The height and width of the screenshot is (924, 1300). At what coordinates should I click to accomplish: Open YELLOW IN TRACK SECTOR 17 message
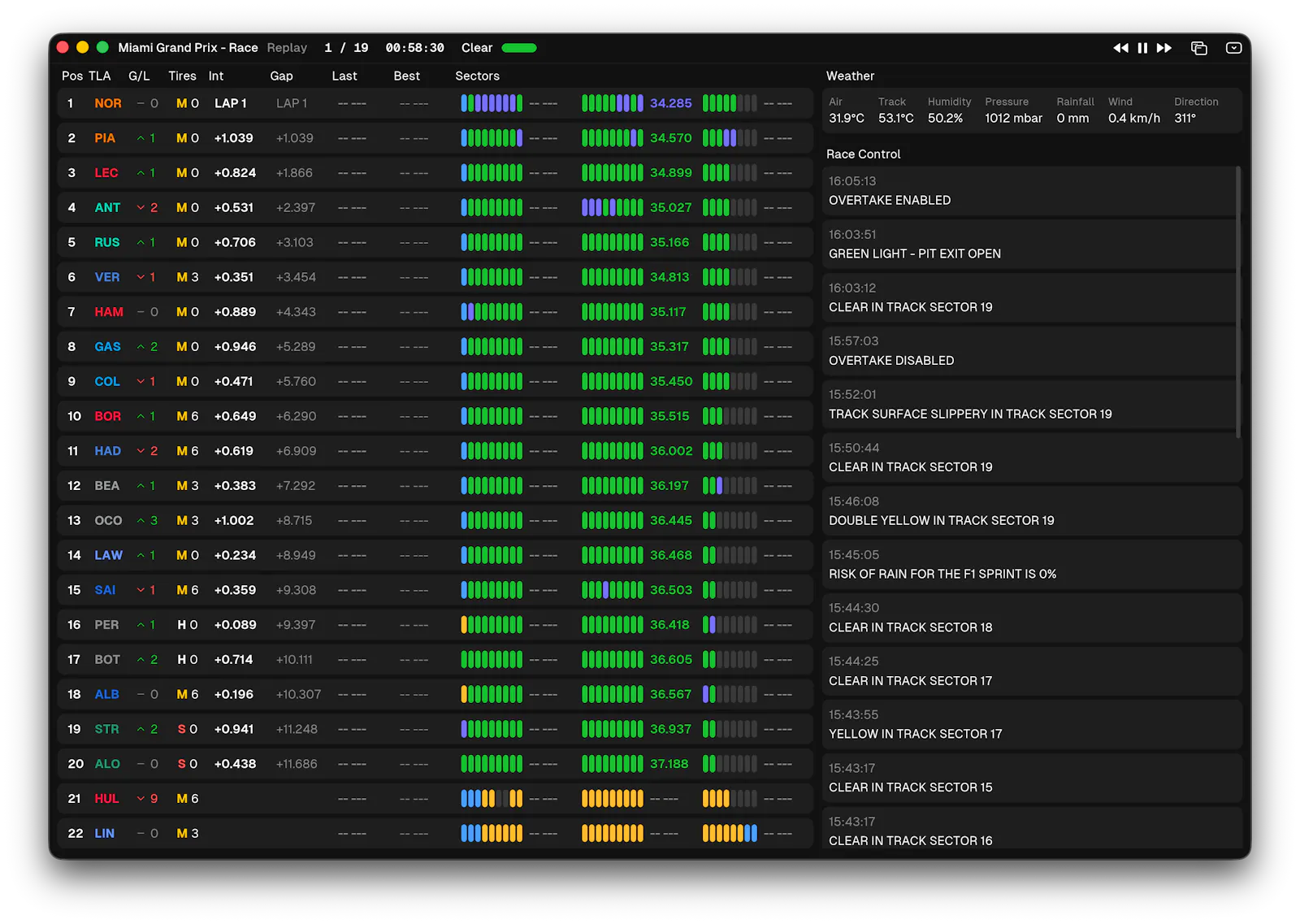1030,725
